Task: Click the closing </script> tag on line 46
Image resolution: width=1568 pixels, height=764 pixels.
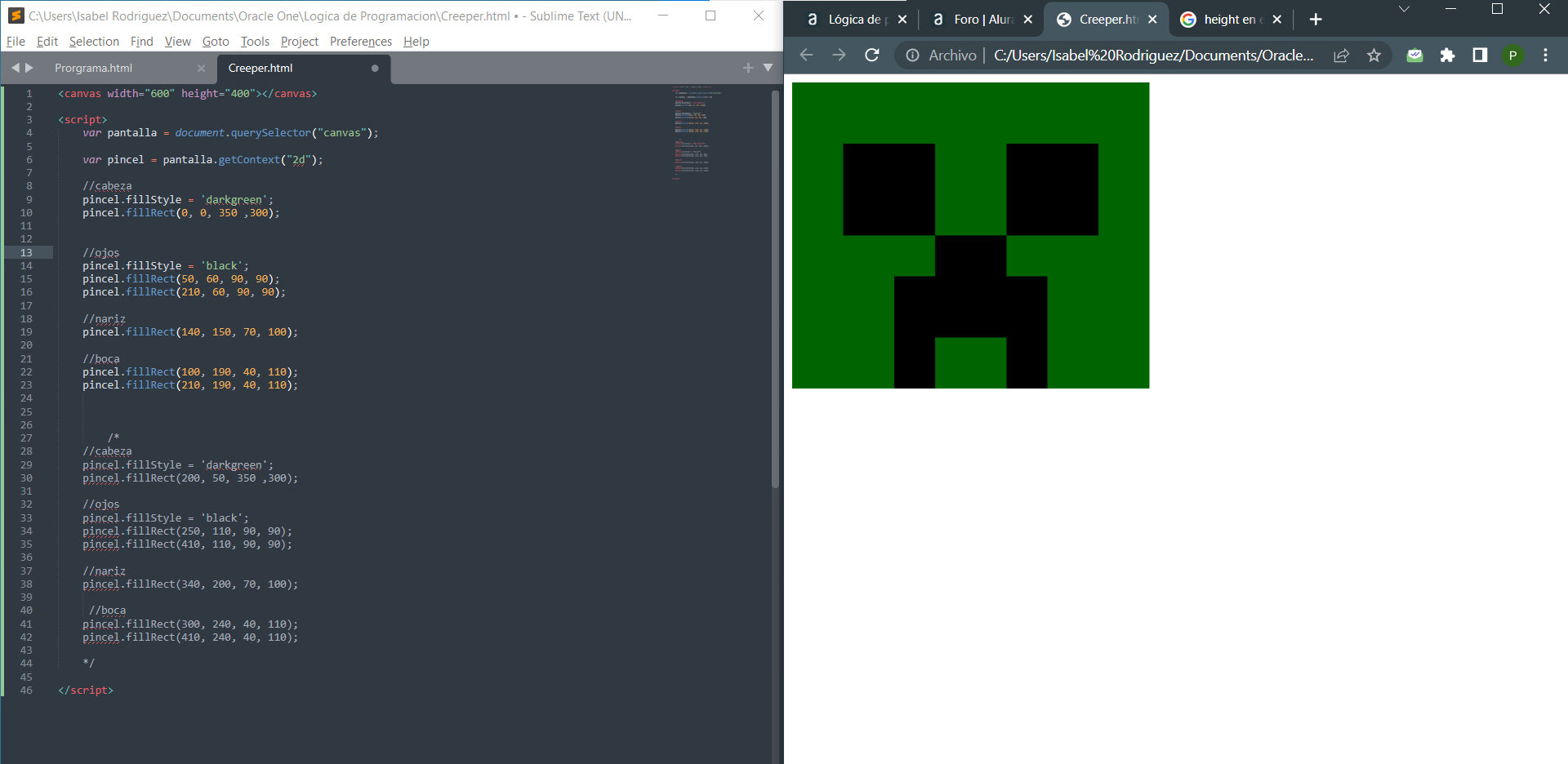Action: pos(86,691)
